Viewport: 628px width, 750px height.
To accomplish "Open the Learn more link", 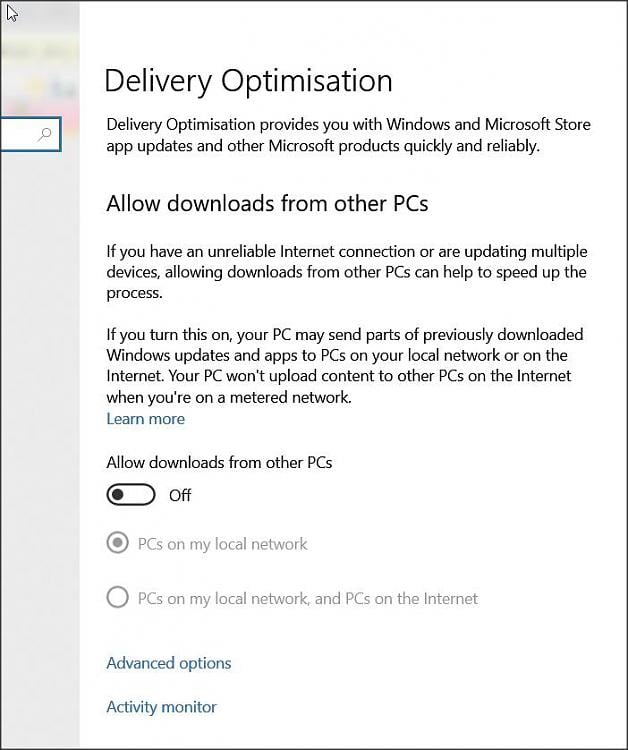I will [x=145, y=419].
